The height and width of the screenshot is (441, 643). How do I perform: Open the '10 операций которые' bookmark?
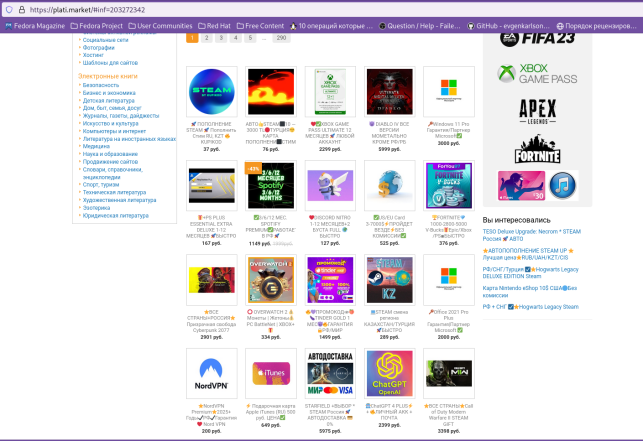(331, 26)
